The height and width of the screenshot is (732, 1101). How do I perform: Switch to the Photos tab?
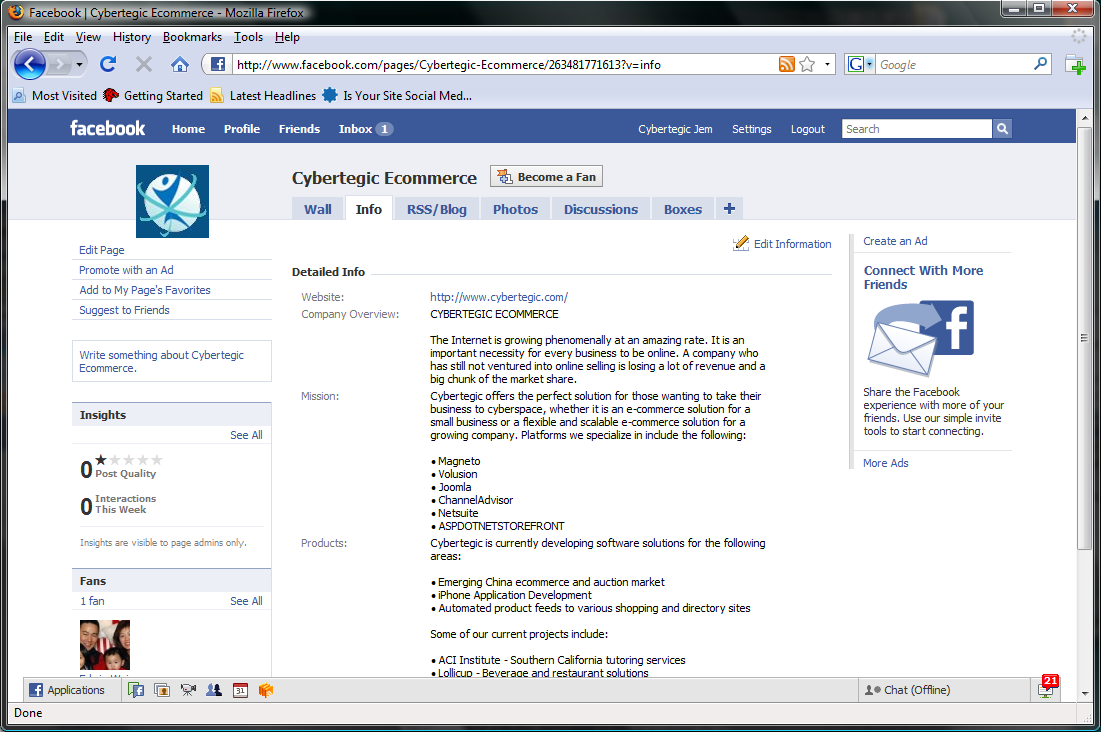point(515,209)
